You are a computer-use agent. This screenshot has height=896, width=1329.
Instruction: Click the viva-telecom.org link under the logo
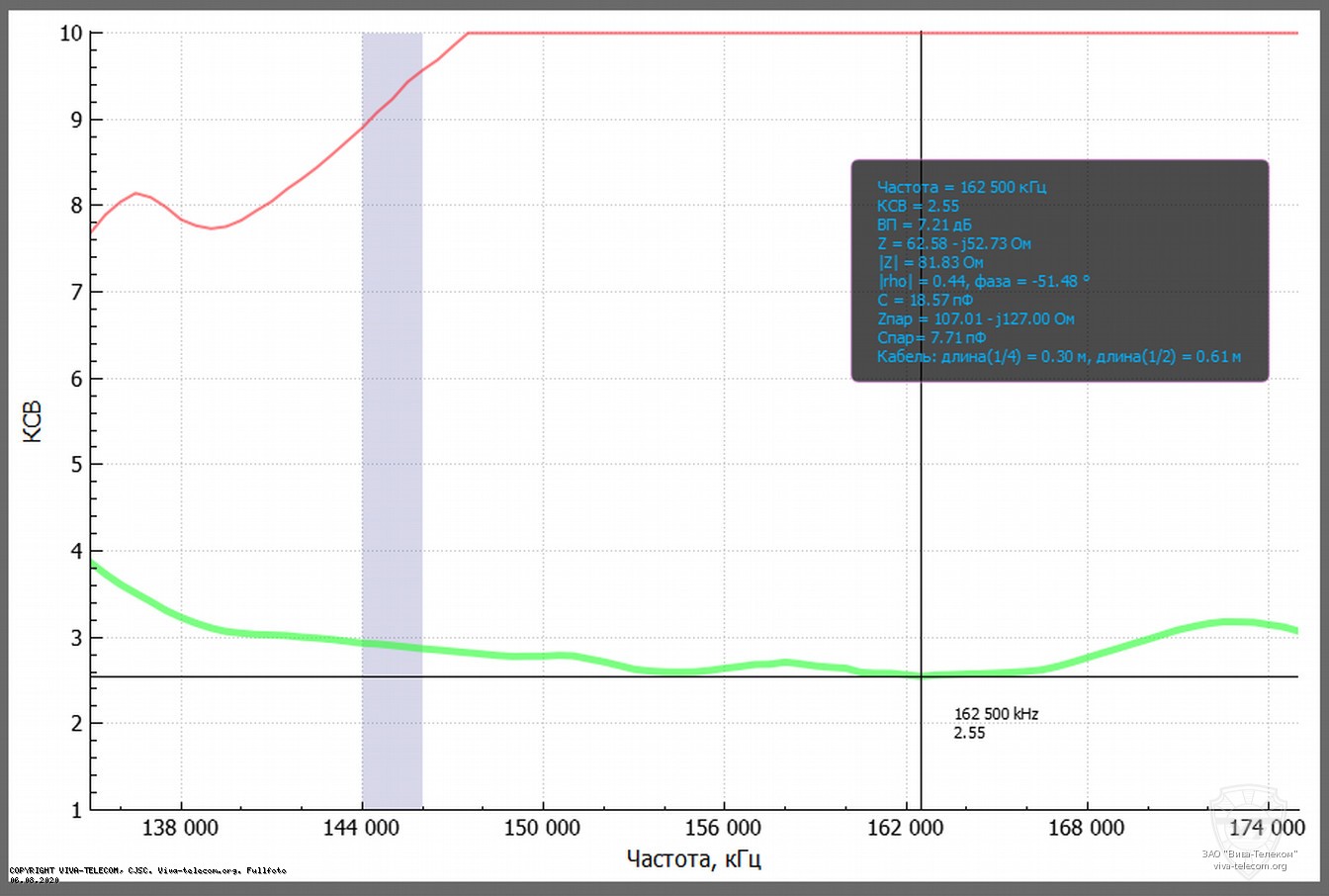[x=1250, y=866]
